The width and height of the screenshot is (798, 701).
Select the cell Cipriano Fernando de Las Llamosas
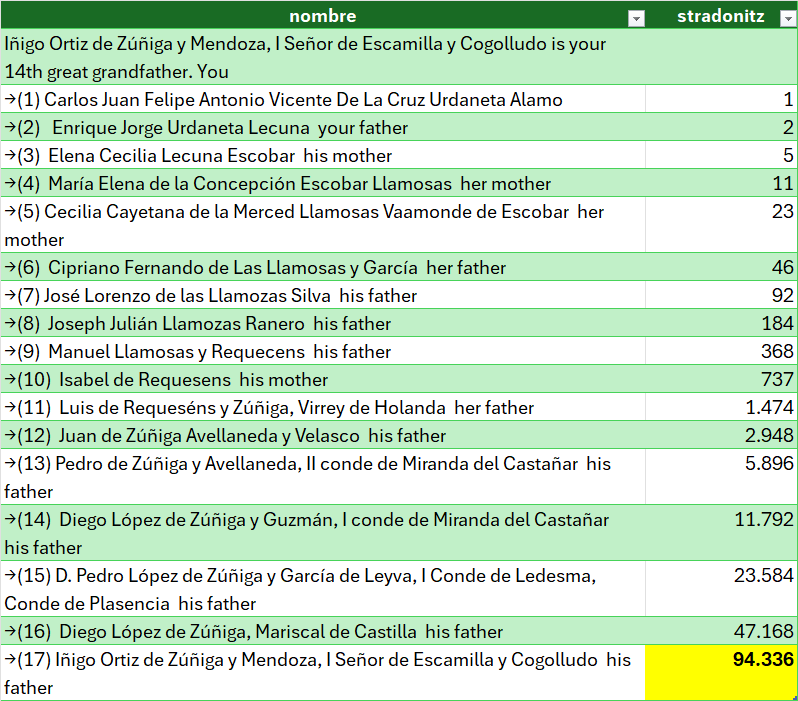(x=323, y=267)
